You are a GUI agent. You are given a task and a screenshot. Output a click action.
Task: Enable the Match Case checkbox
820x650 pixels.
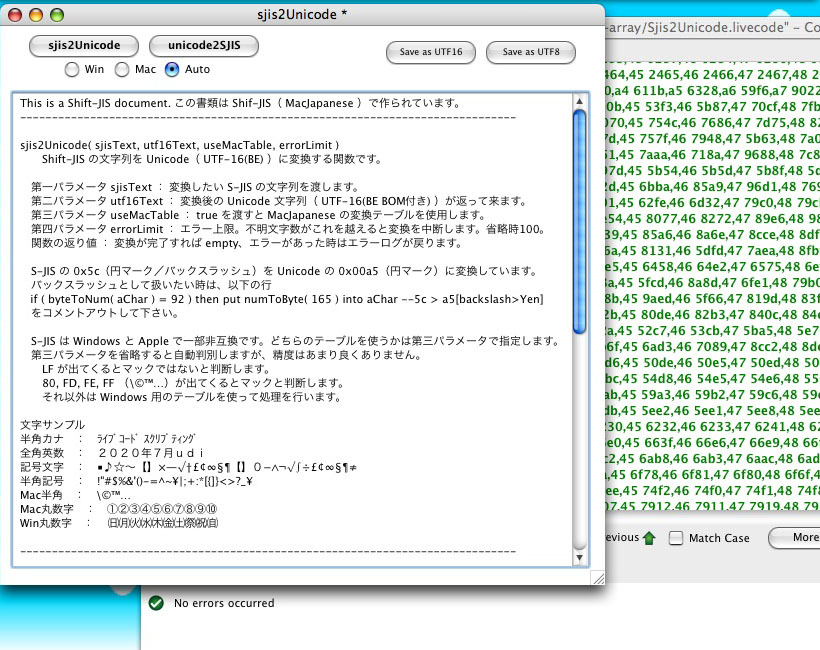click(675, 538)
